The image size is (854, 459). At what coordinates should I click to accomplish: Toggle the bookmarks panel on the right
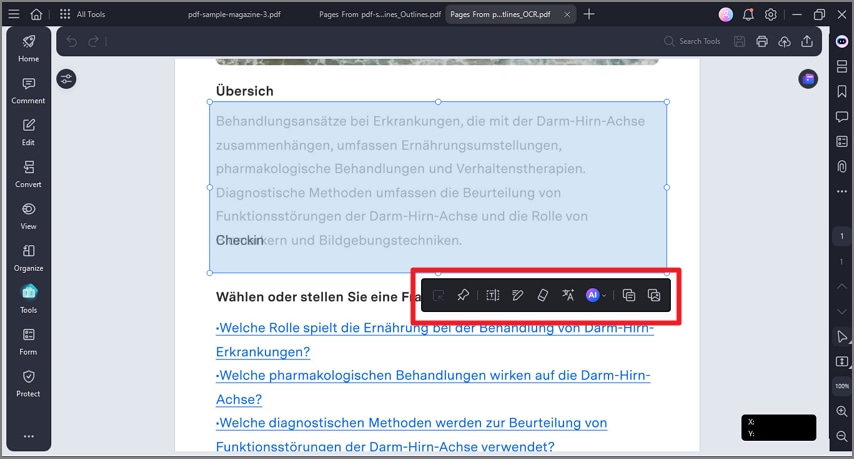[841, 91]
